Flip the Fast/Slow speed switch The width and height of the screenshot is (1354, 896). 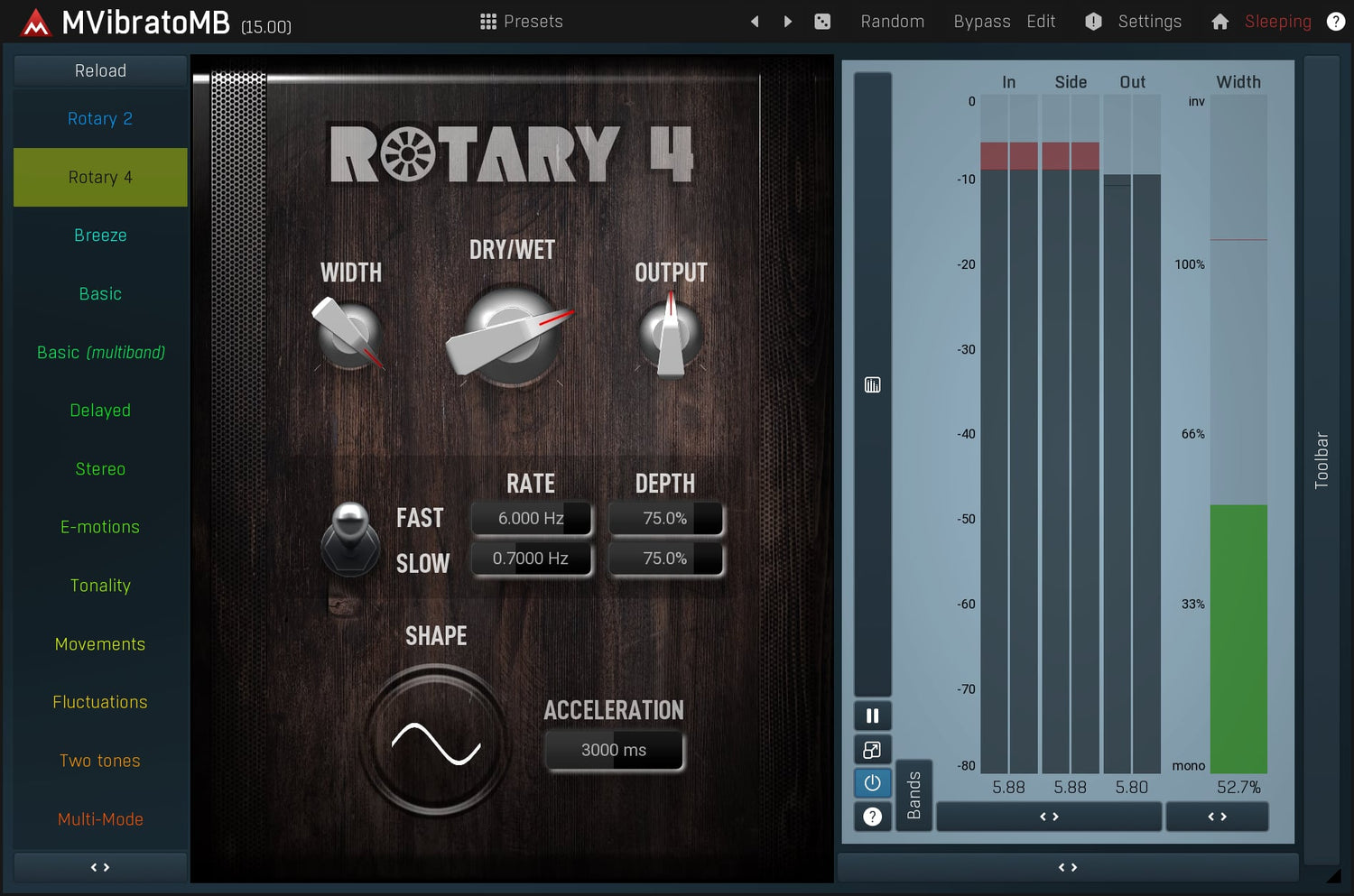click(x=350, y=539)
